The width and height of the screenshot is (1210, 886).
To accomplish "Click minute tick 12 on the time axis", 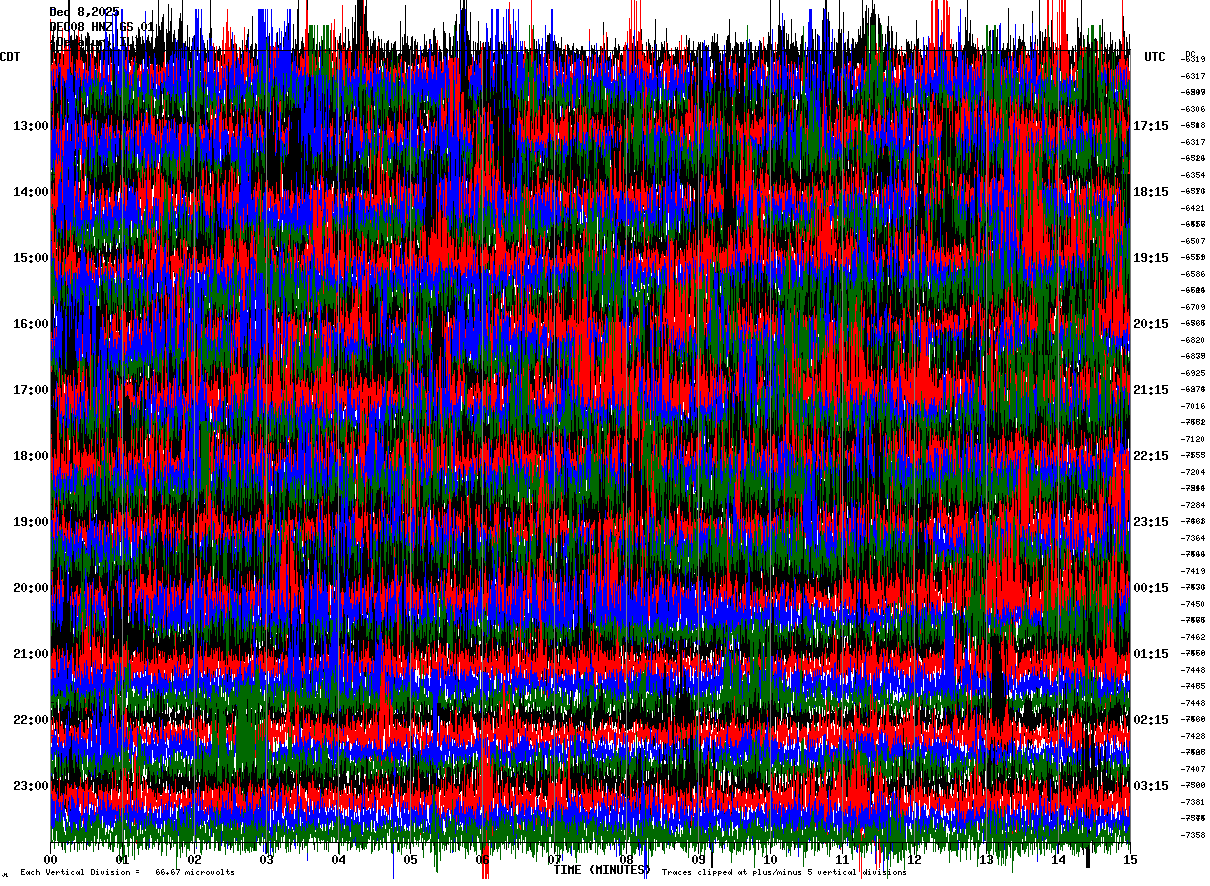I will tap(914, 860).
